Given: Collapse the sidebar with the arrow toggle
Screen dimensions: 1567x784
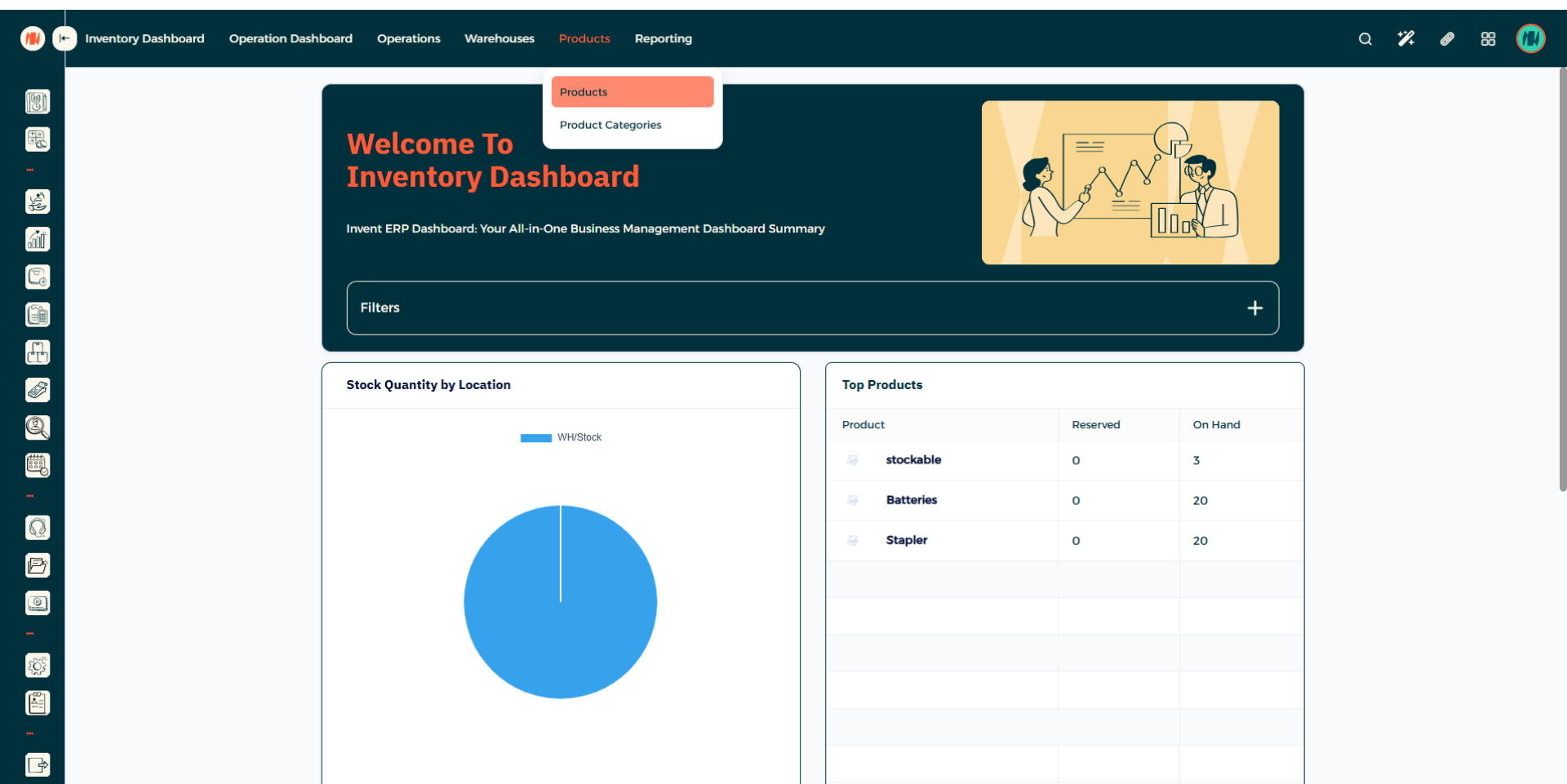Looking at the screenshot, I should tap(64, 38).
